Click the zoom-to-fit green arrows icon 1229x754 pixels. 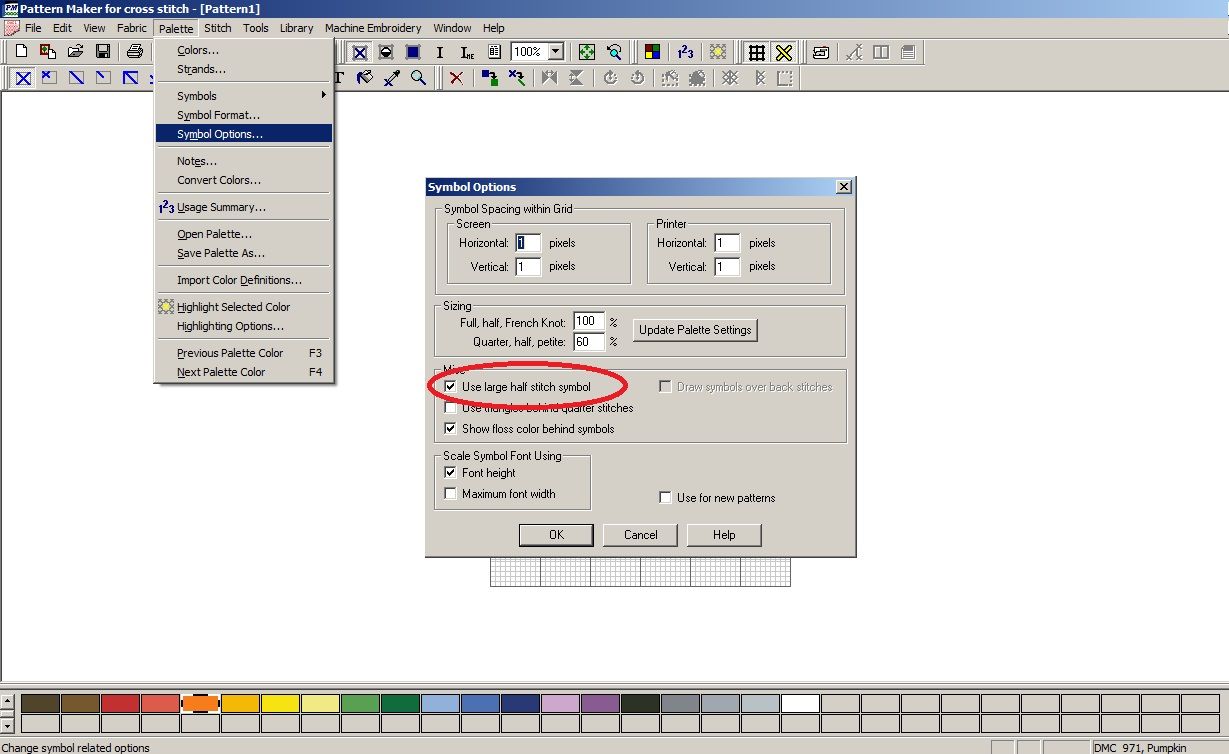click(587, 52)
